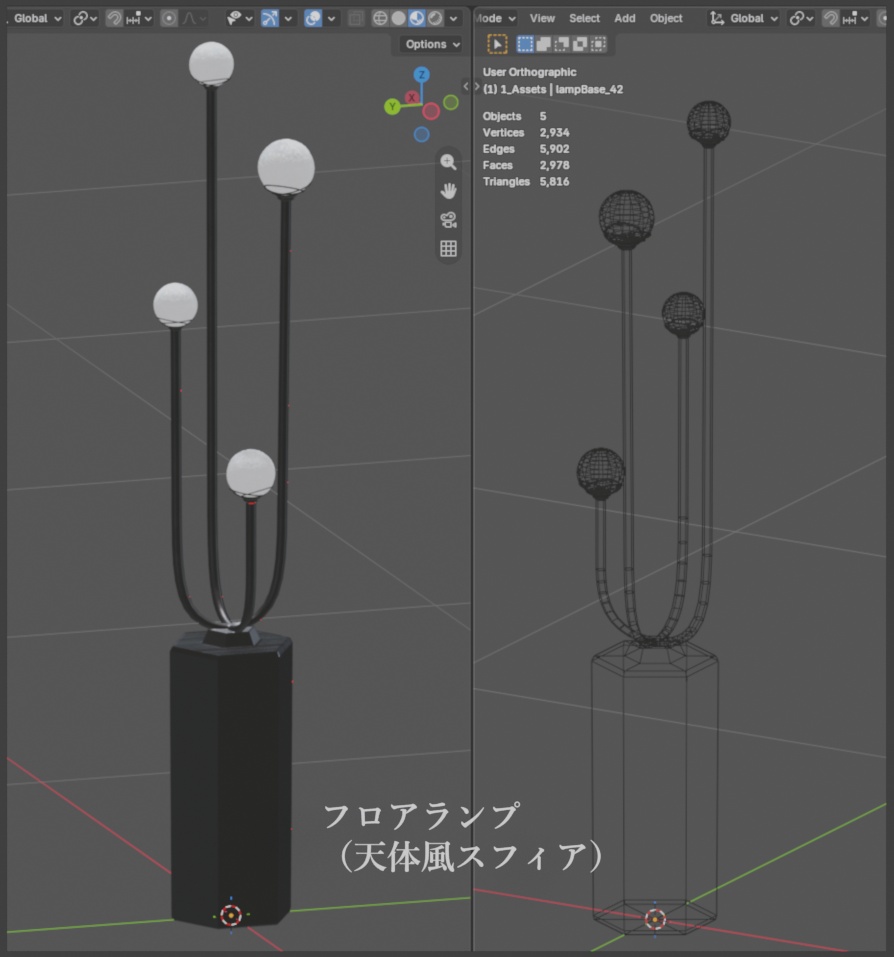Image resolution: width=894 pixels, height=957 pixels.
Task: Click 'User Orthographic' view label
Action: [529, 72]
